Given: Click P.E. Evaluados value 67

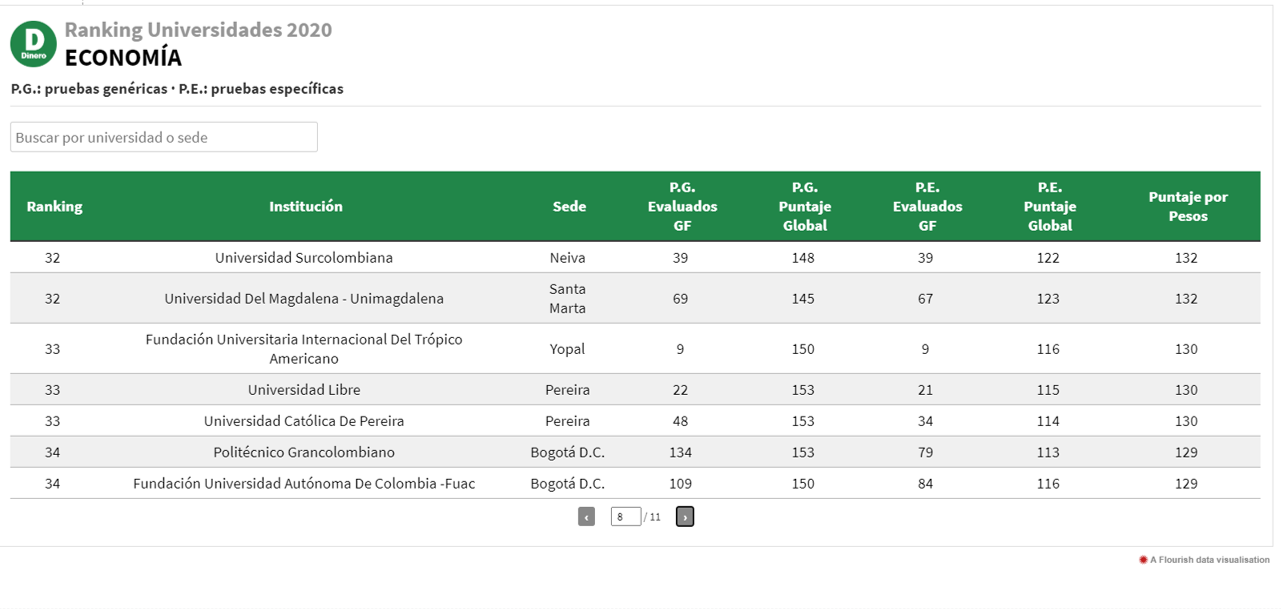Looking at the screenshot, I should pyautogui.click(x=926, y=299).
